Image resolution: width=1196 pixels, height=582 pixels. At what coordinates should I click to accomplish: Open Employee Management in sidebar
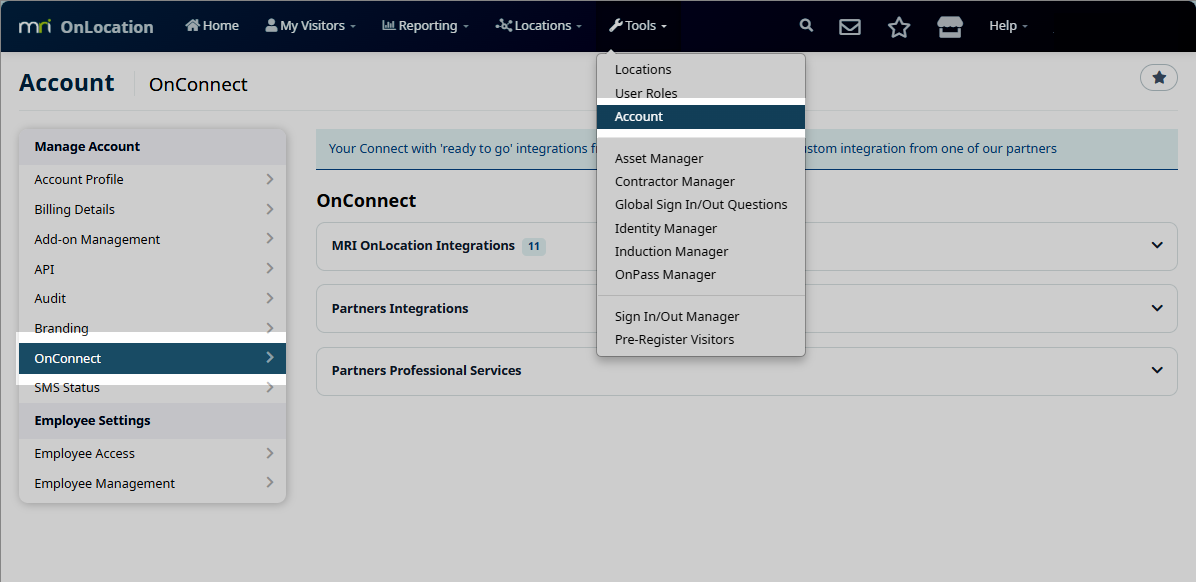tap(105, 483)
